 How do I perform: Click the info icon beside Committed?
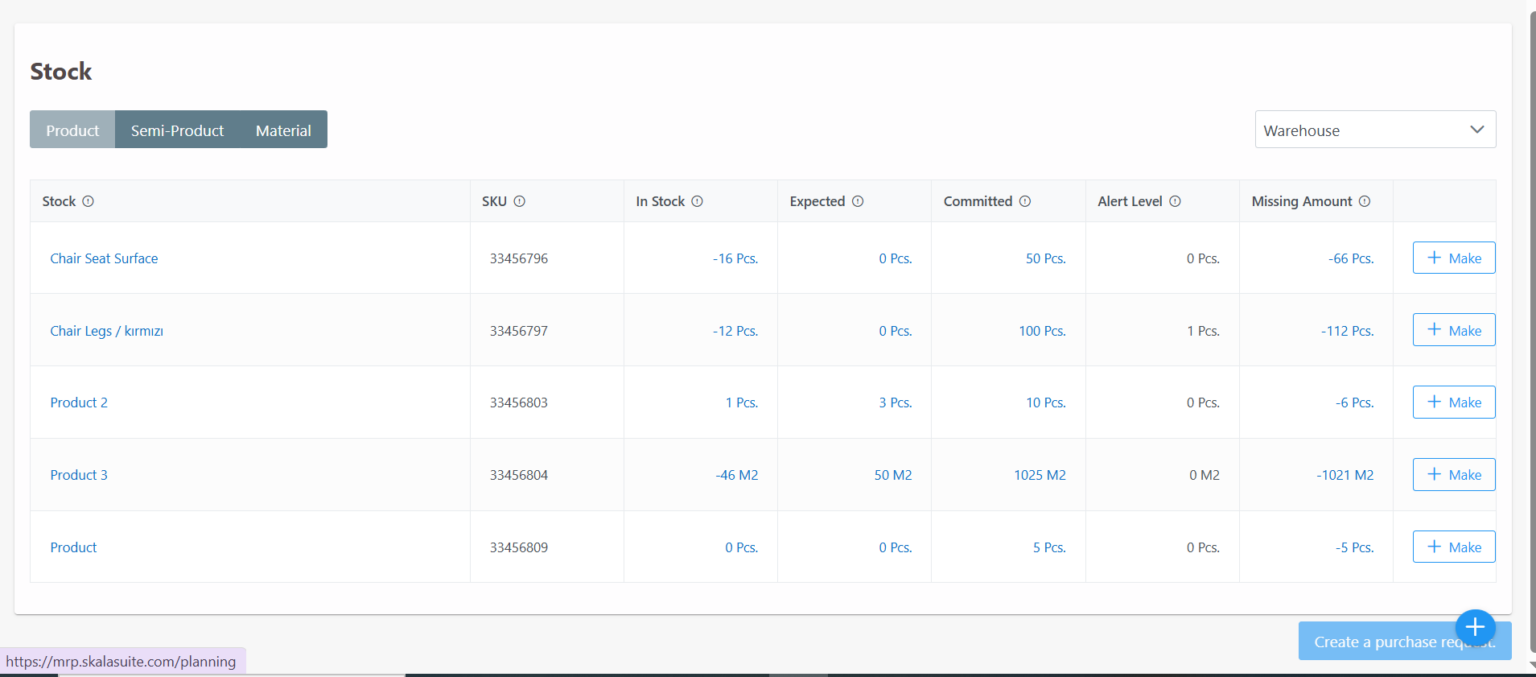coord(1023,201)
